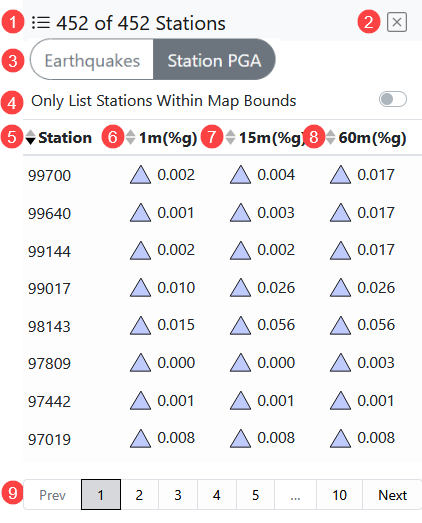Click the 15m triangle icon for station 99144
Image resolution: width=422 pixels, height=523 pixels.
coord(241,250)
